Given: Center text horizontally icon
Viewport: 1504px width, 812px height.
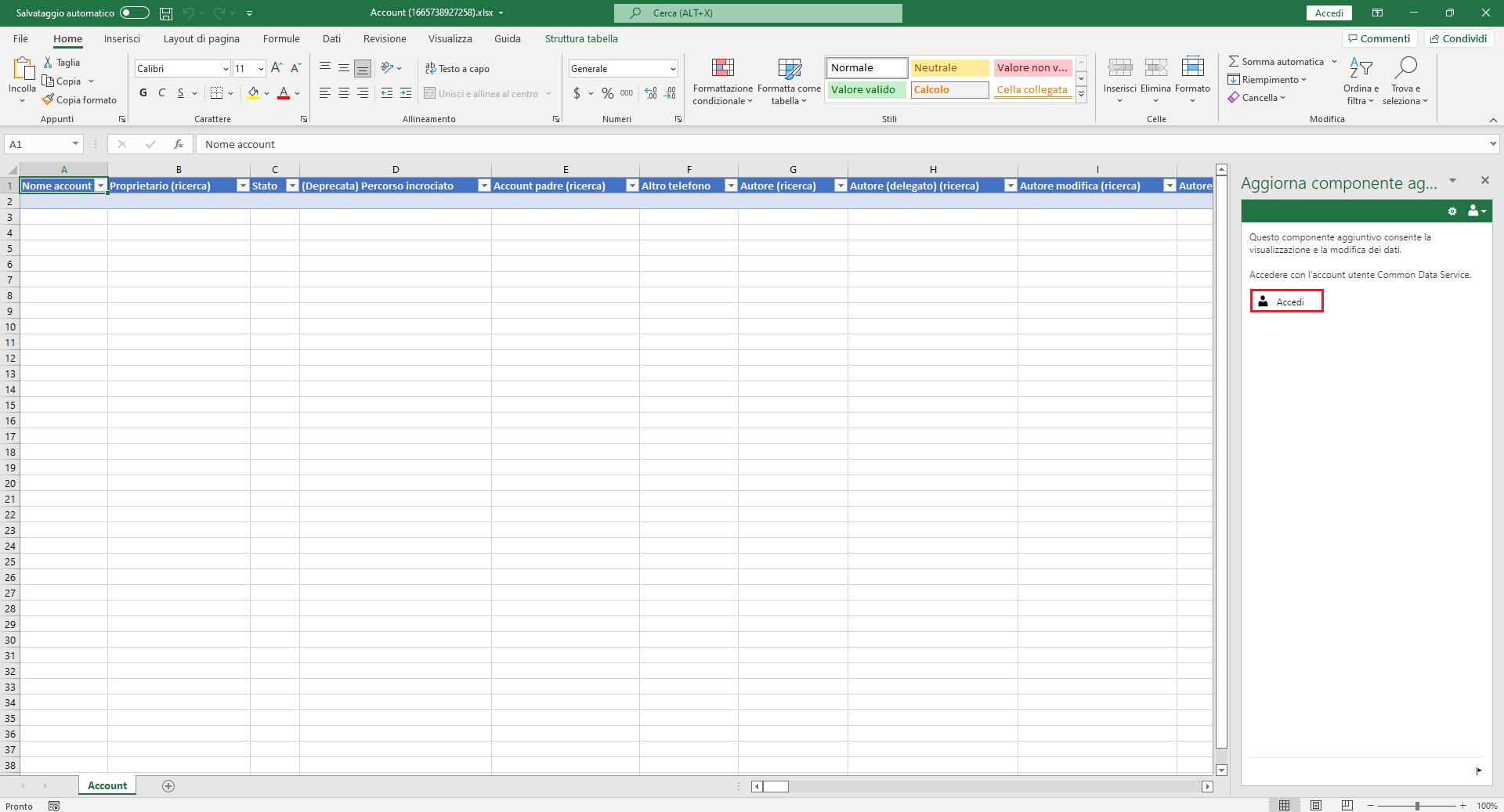Looking at the screenshot, I should pyautogui.click(x=343, y=93).
